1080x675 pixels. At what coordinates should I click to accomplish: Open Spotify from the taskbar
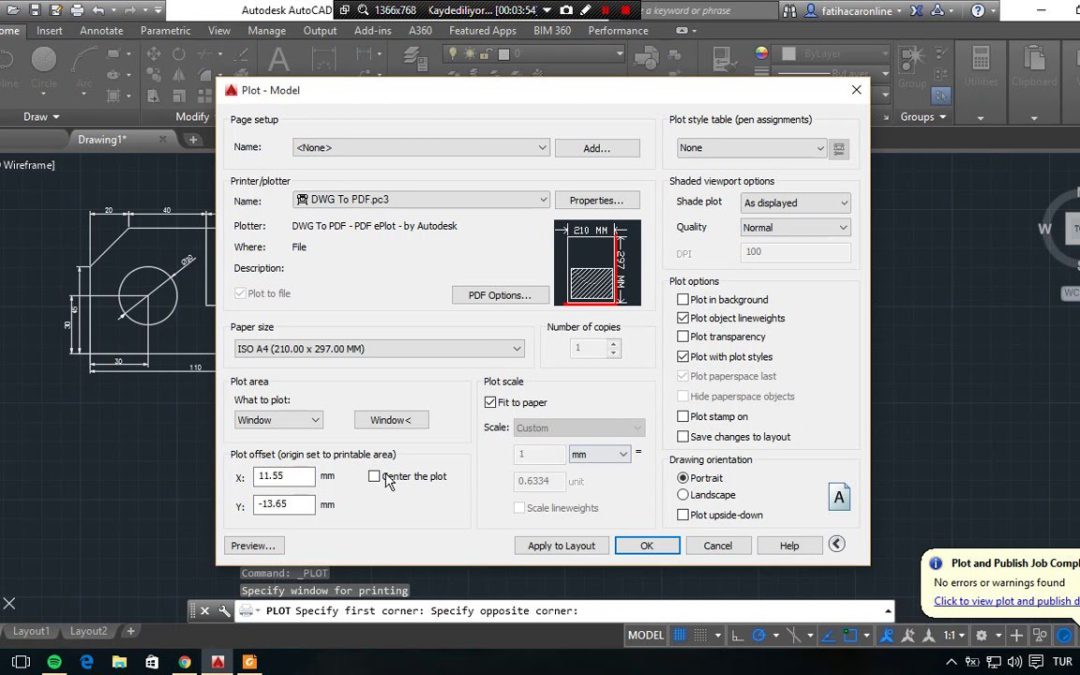coord(54,663)
